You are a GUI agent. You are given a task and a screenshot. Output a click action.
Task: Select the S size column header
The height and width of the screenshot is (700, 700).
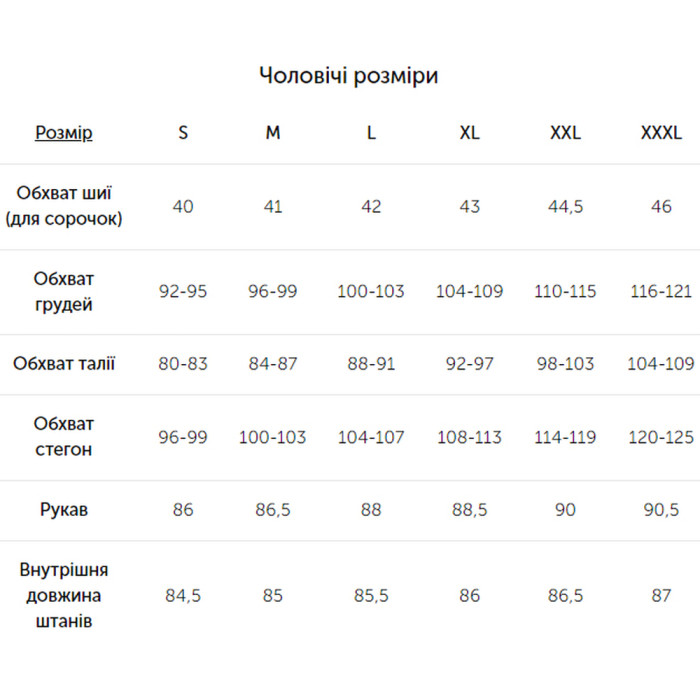tap(183, 132)
